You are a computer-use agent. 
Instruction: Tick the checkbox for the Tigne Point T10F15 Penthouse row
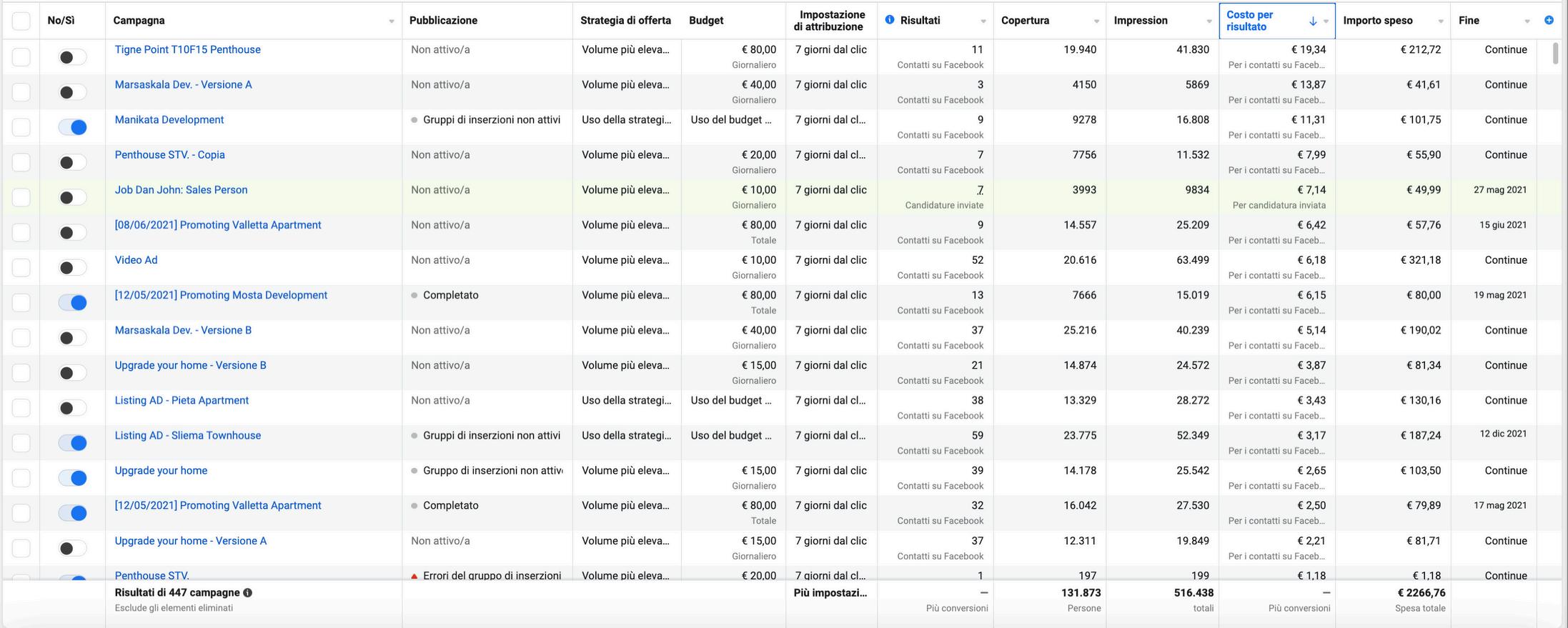tap(21, 56)
